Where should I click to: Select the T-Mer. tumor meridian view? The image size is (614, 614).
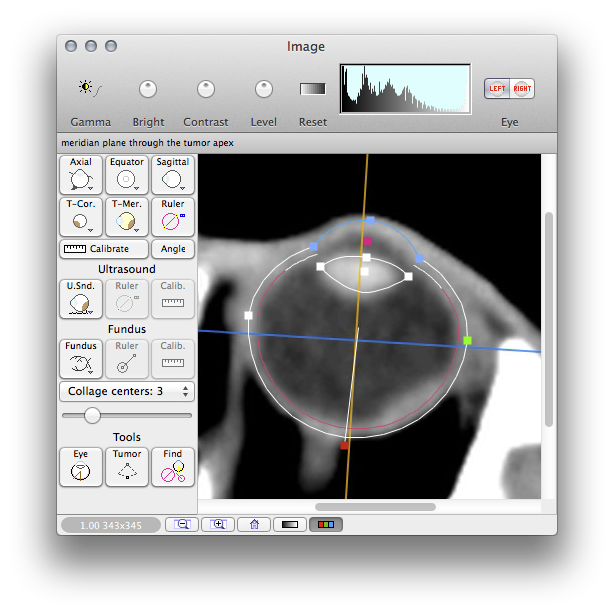126,217
